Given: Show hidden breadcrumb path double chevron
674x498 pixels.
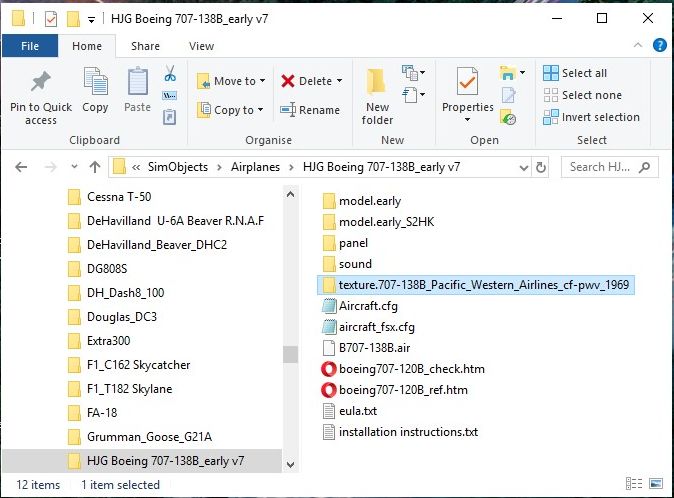Looking at the screenshot, I should [136, 167].
